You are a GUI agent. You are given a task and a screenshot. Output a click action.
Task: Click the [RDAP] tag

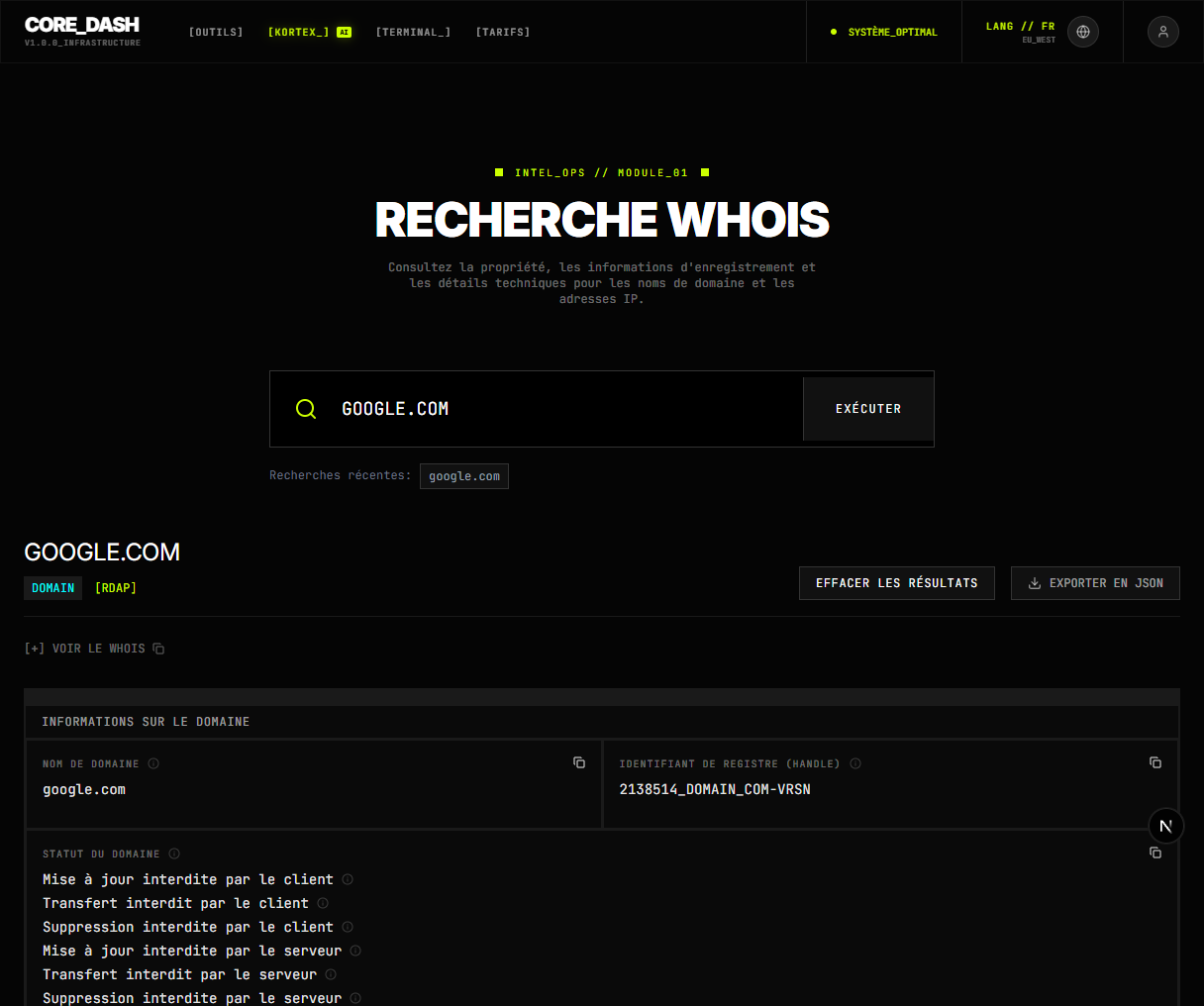(116, 588)
